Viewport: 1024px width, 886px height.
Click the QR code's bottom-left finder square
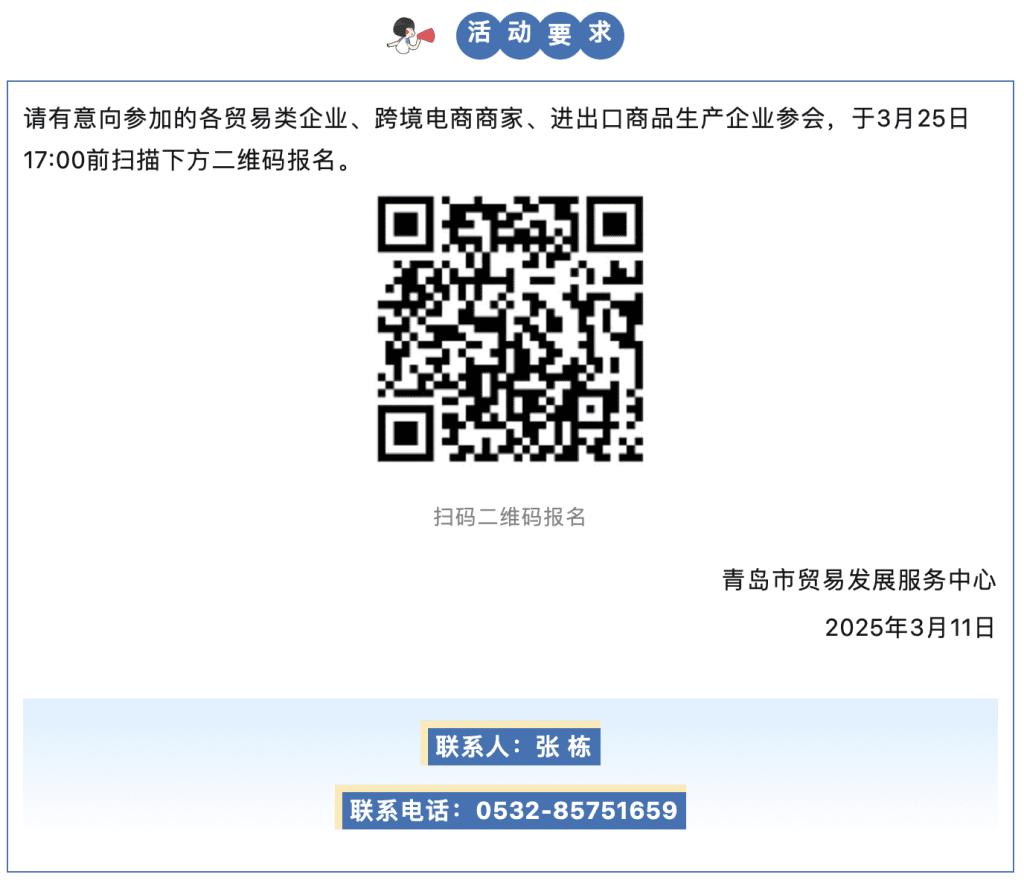tap(406, 433)
